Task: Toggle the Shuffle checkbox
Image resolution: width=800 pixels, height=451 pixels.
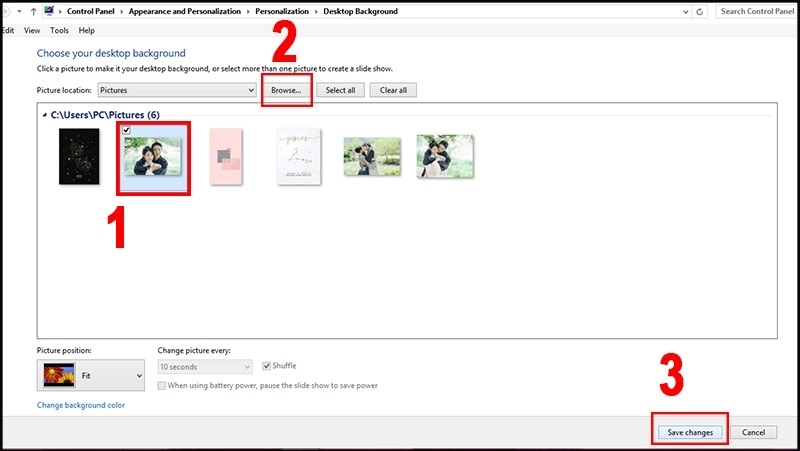Action: [x=266, y=366]
